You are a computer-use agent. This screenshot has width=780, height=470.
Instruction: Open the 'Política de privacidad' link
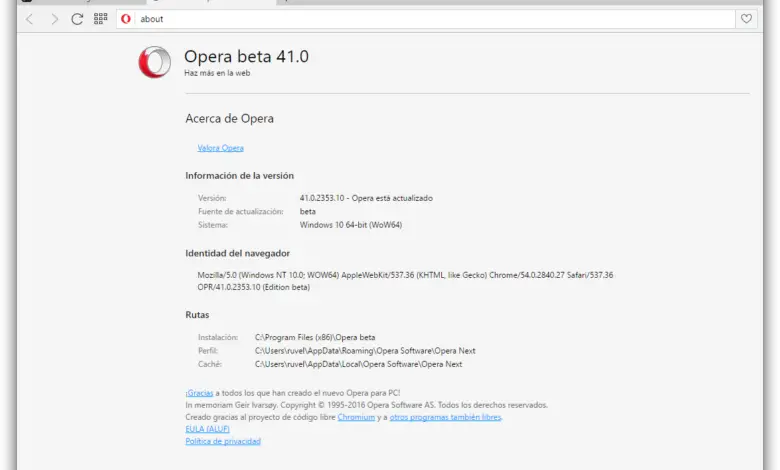[x=223, y=441]
